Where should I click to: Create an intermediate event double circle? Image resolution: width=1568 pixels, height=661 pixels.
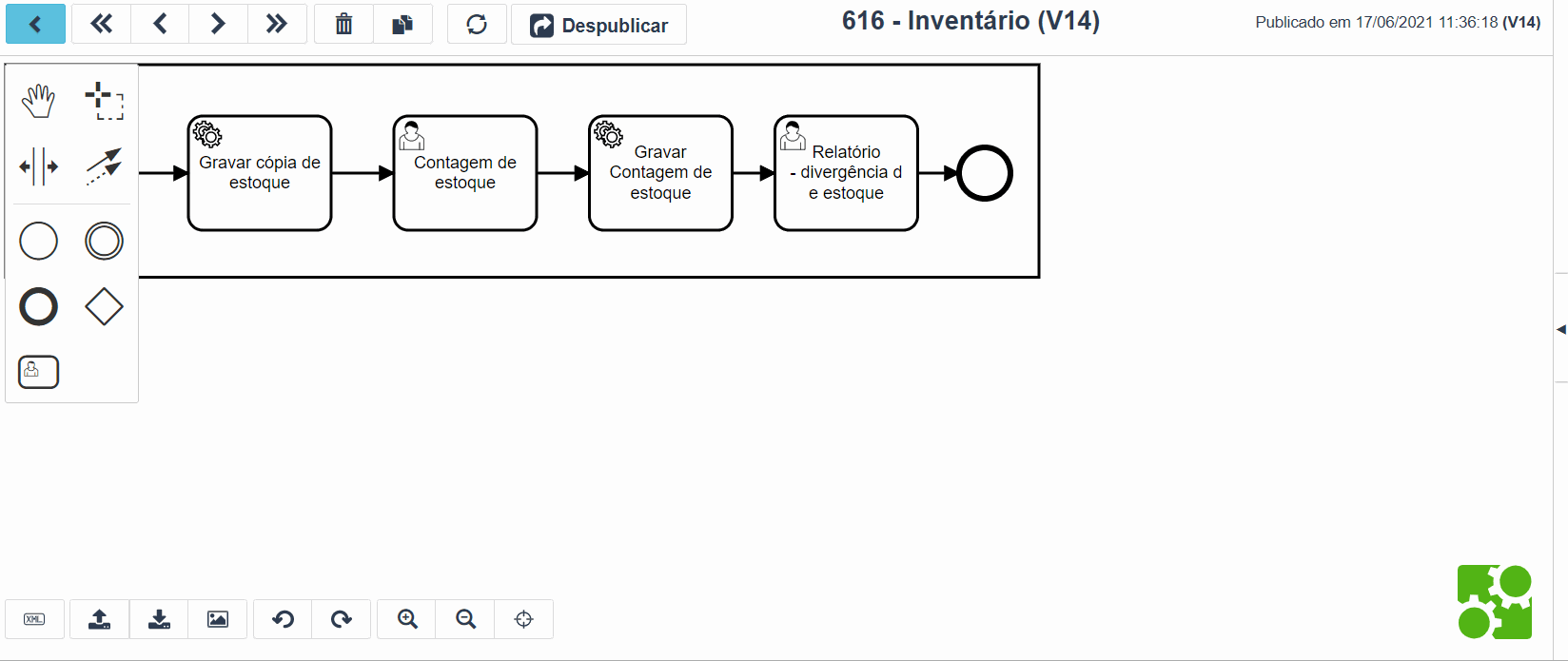click(105, 241)
